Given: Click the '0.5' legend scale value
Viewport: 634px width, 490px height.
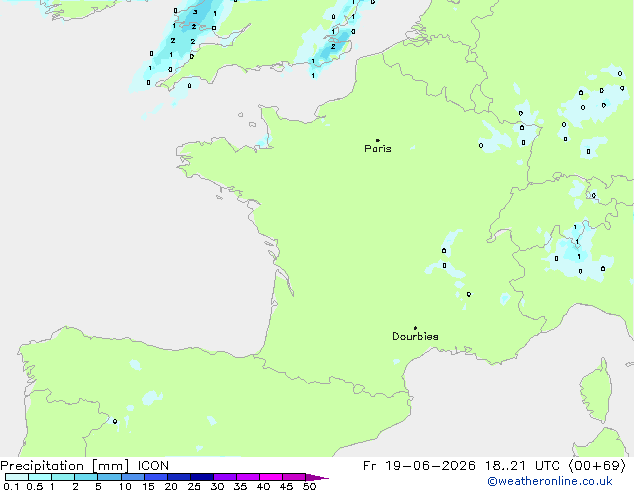Looking at the screenshot, I should click(x=34, y=486).
